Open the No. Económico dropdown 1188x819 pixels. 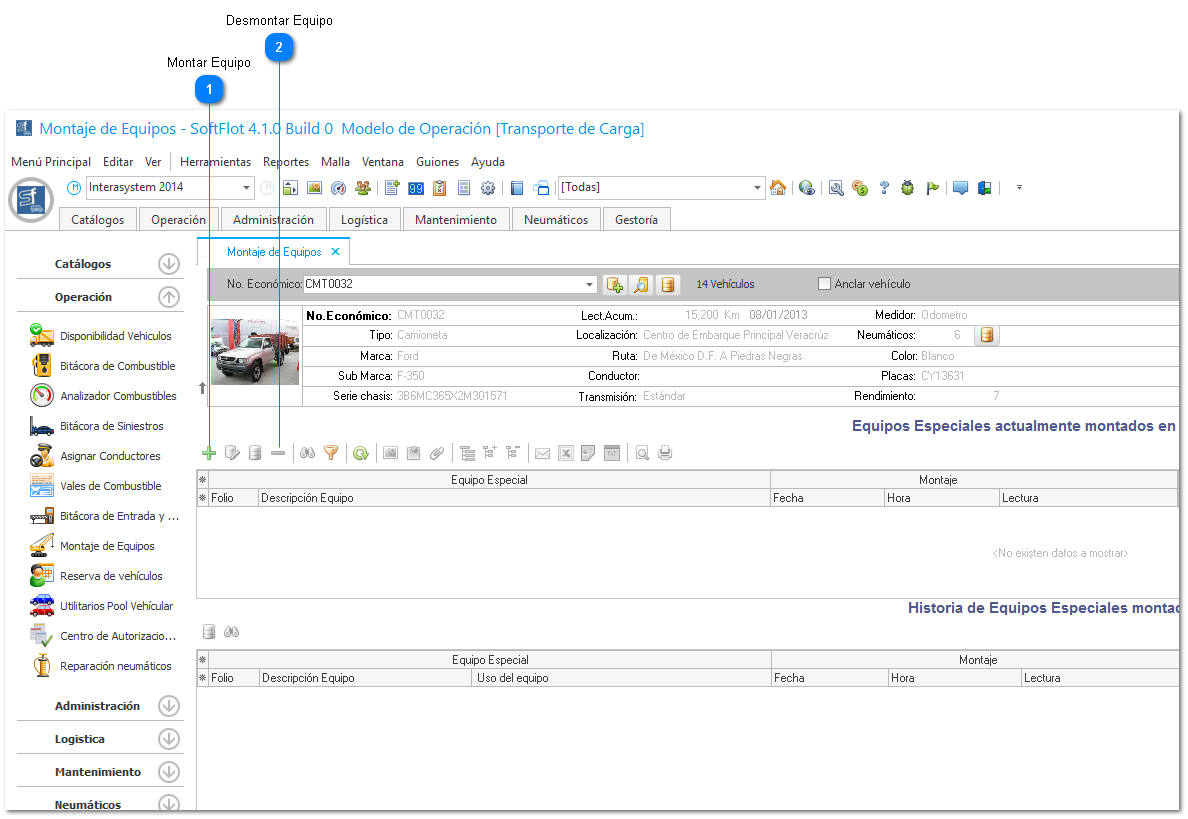coord(589,285)
